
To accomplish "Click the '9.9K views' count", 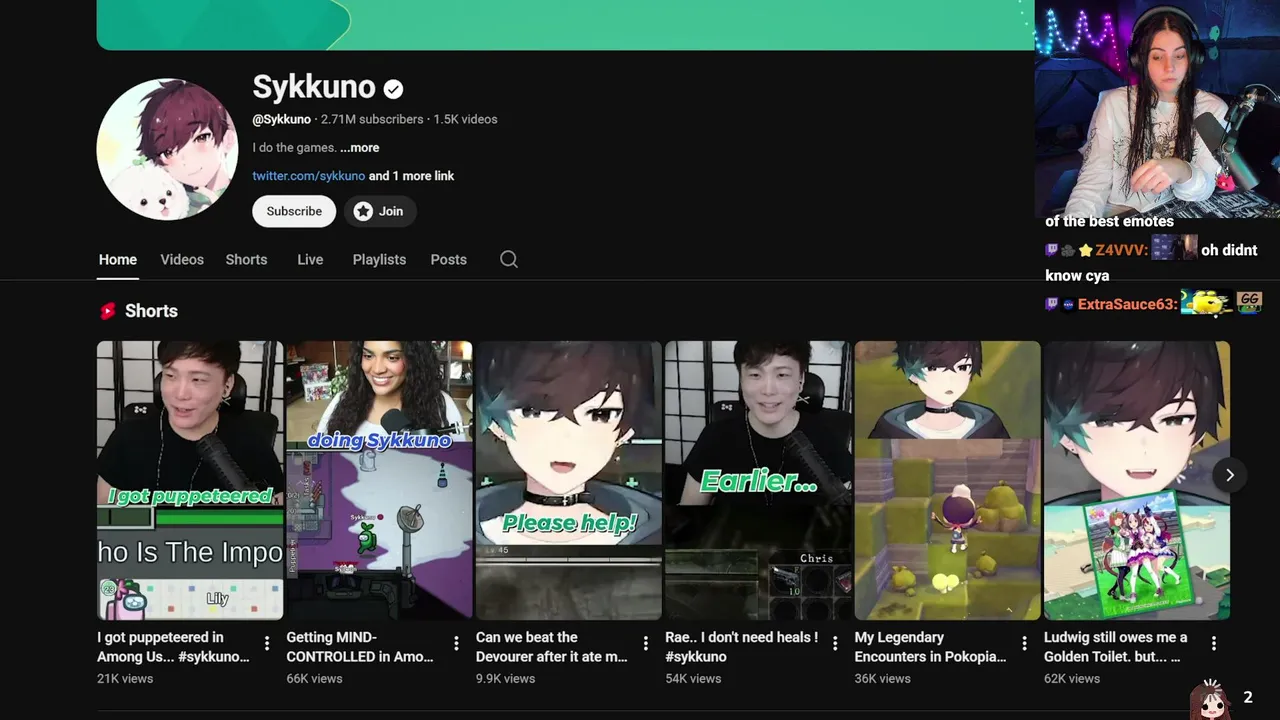I will (507, 678).
